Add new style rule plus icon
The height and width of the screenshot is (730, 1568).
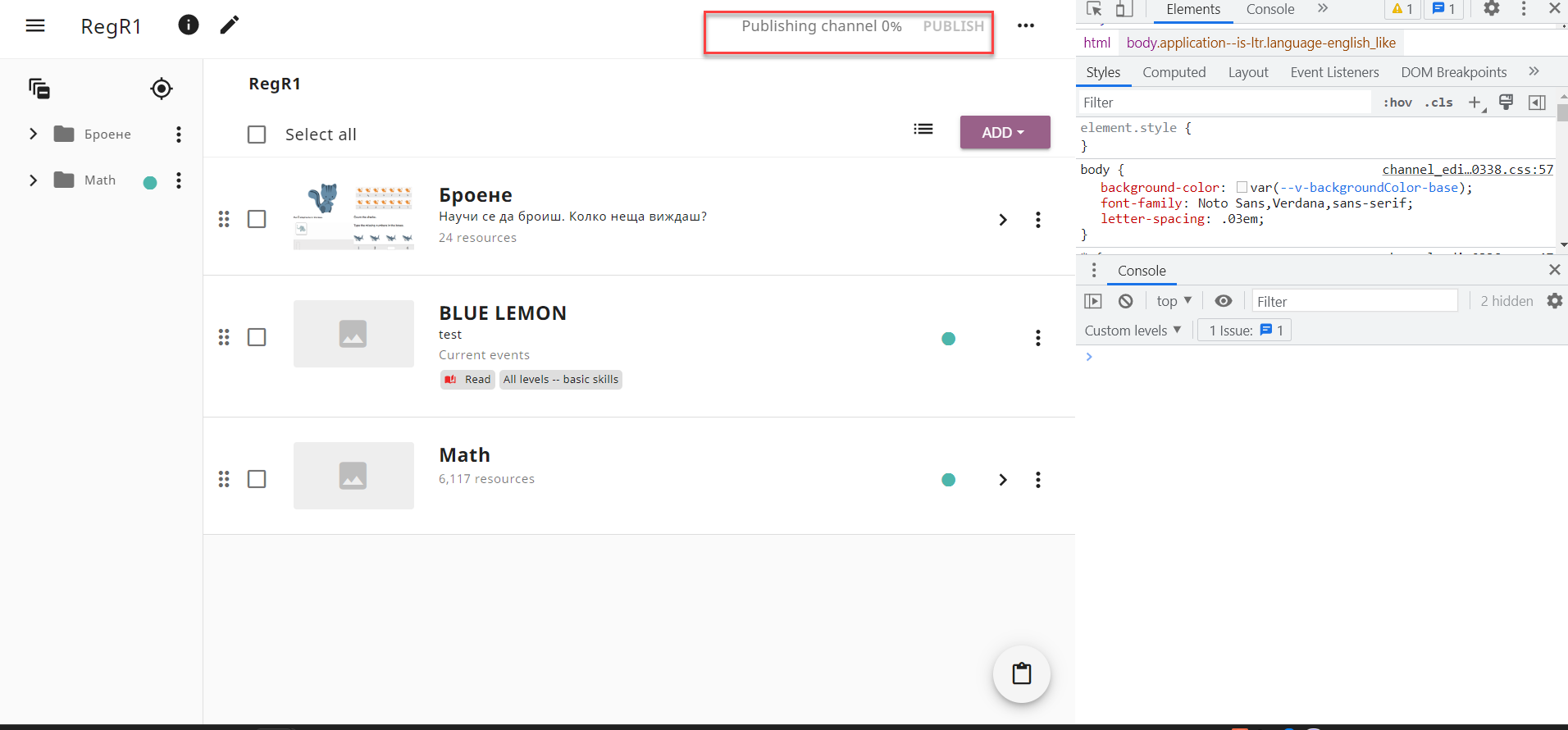[x=1475, y=103]
